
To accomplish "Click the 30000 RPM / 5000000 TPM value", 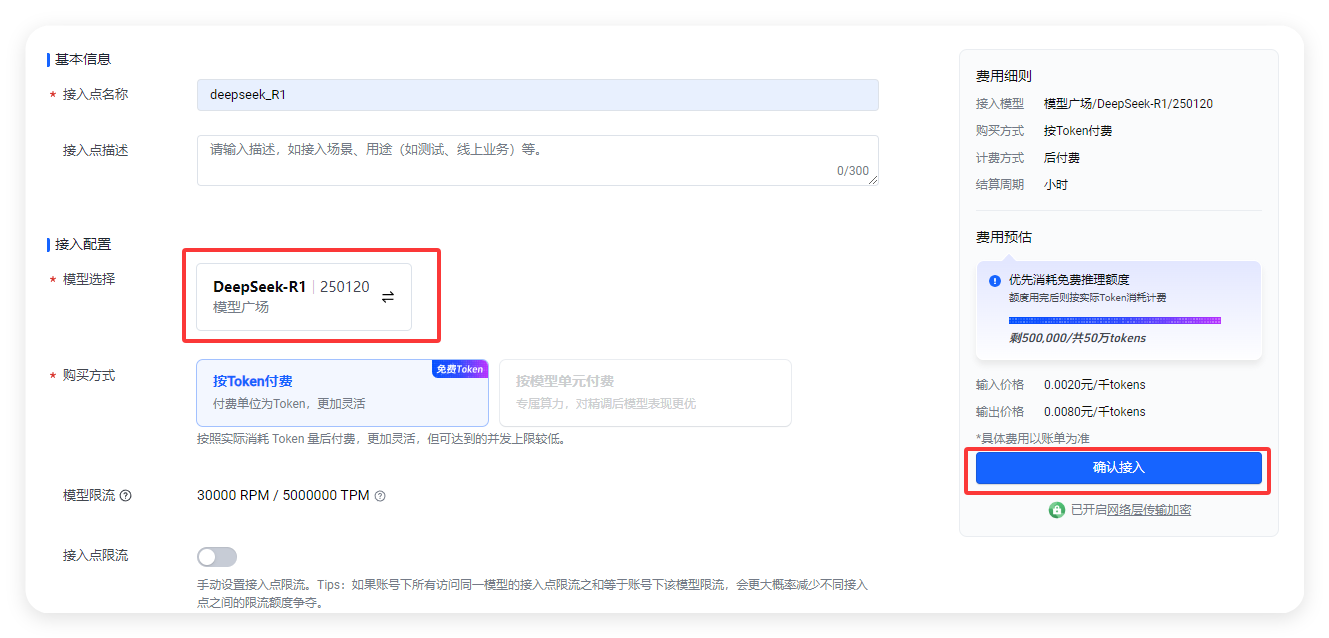I will coord(283,496).
